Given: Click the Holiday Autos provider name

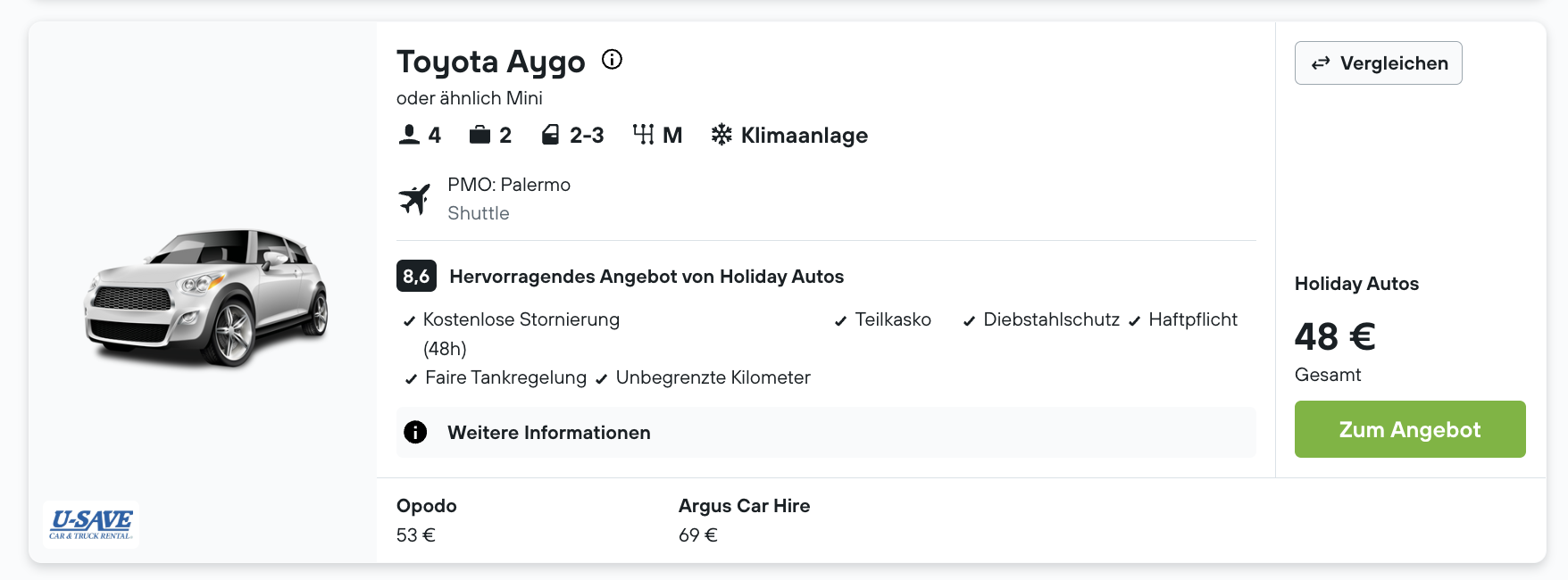Looking at the screenshot, I should pyautogui.click(x=1356, y=284).
